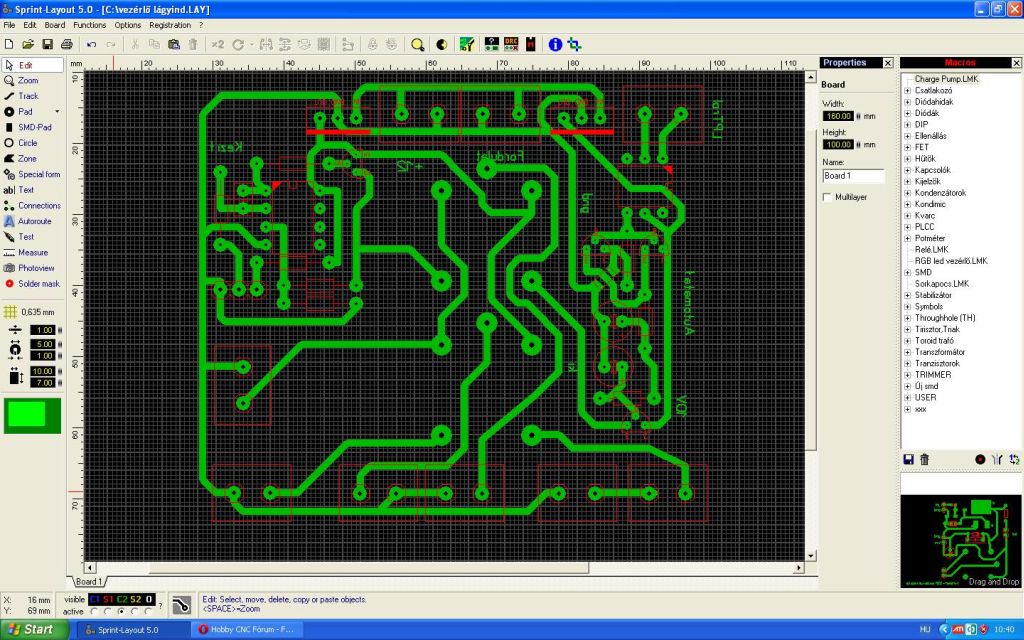1024x640 pixels.
Task: Click the Windows Start button
Action: click(x=35, y=629)
